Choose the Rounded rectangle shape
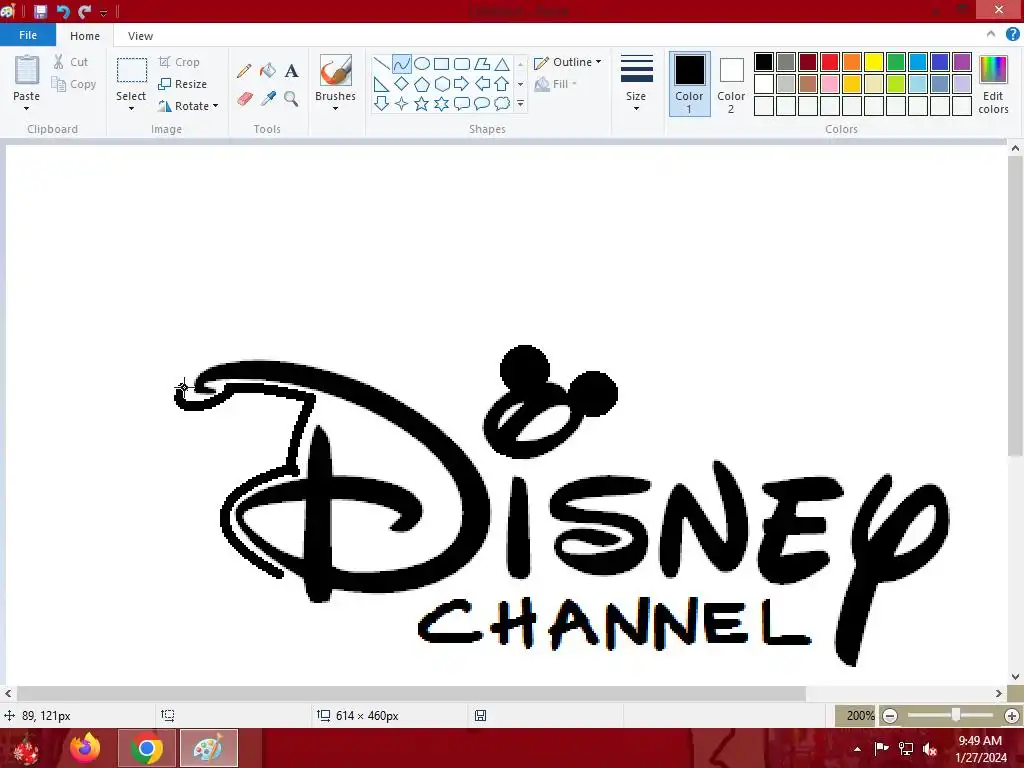 (x=462, y=64)
